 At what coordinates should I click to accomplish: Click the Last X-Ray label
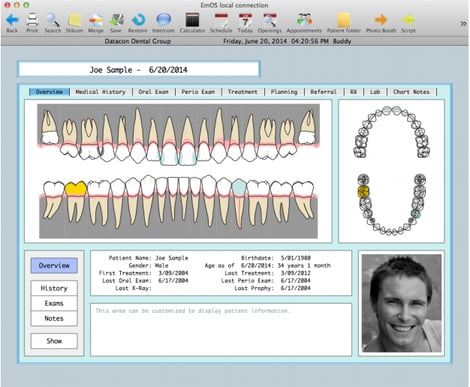tap(133, 288)
